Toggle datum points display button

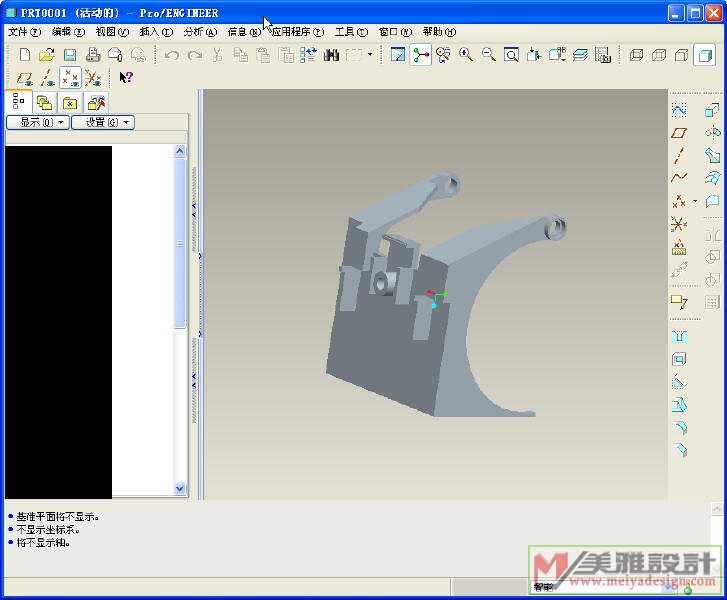[70, 78]
